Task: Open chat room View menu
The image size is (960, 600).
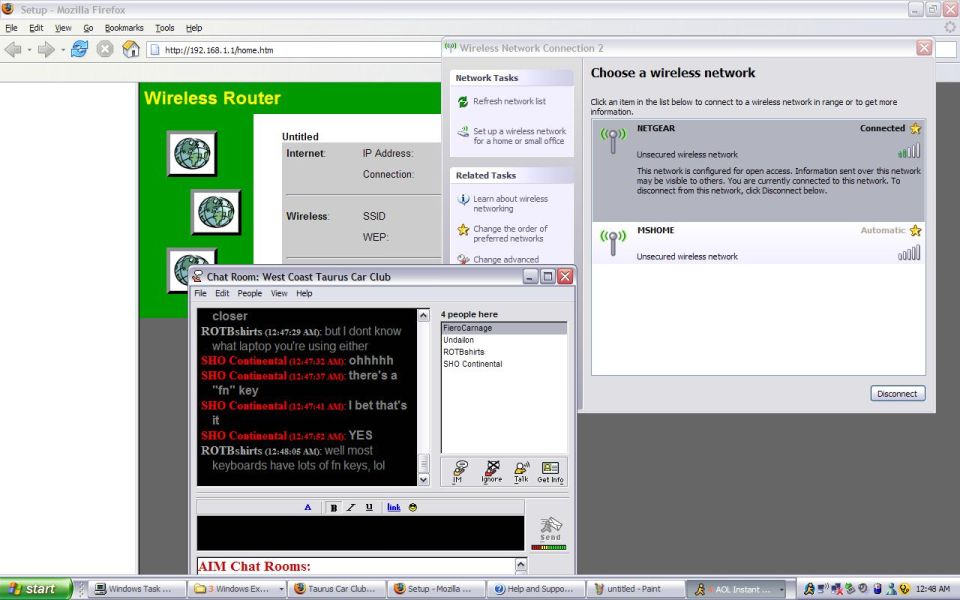Action: click(x=279, y=294)
